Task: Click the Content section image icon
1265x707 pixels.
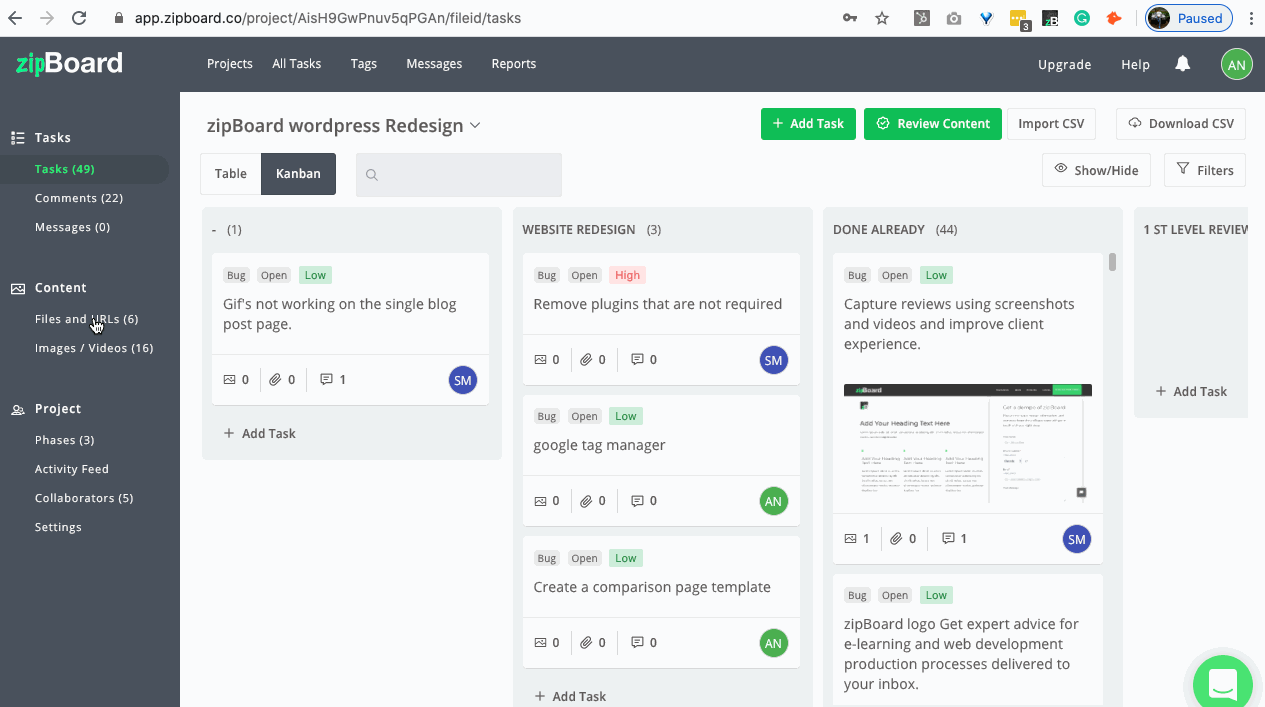Action: (x=17, y=288)
